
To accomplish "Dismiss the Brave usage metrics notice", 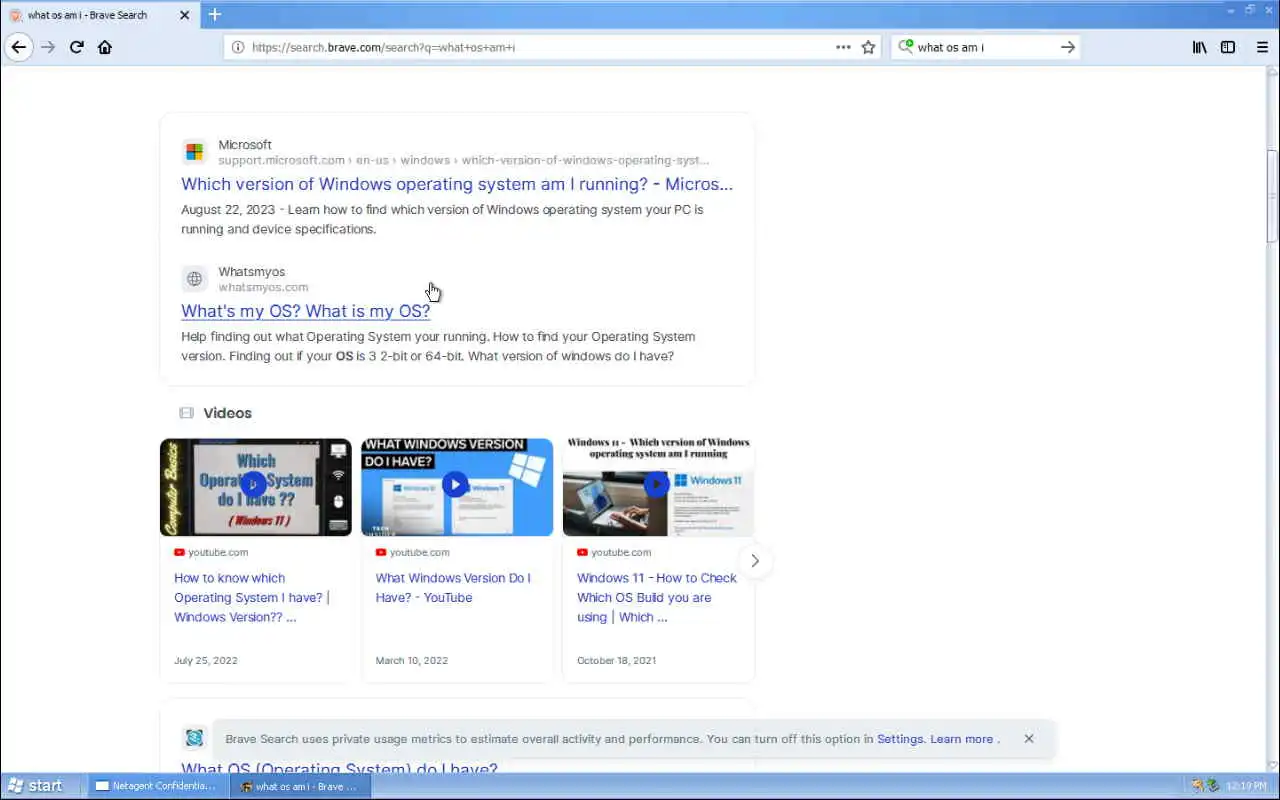I will coord(1029,739).
